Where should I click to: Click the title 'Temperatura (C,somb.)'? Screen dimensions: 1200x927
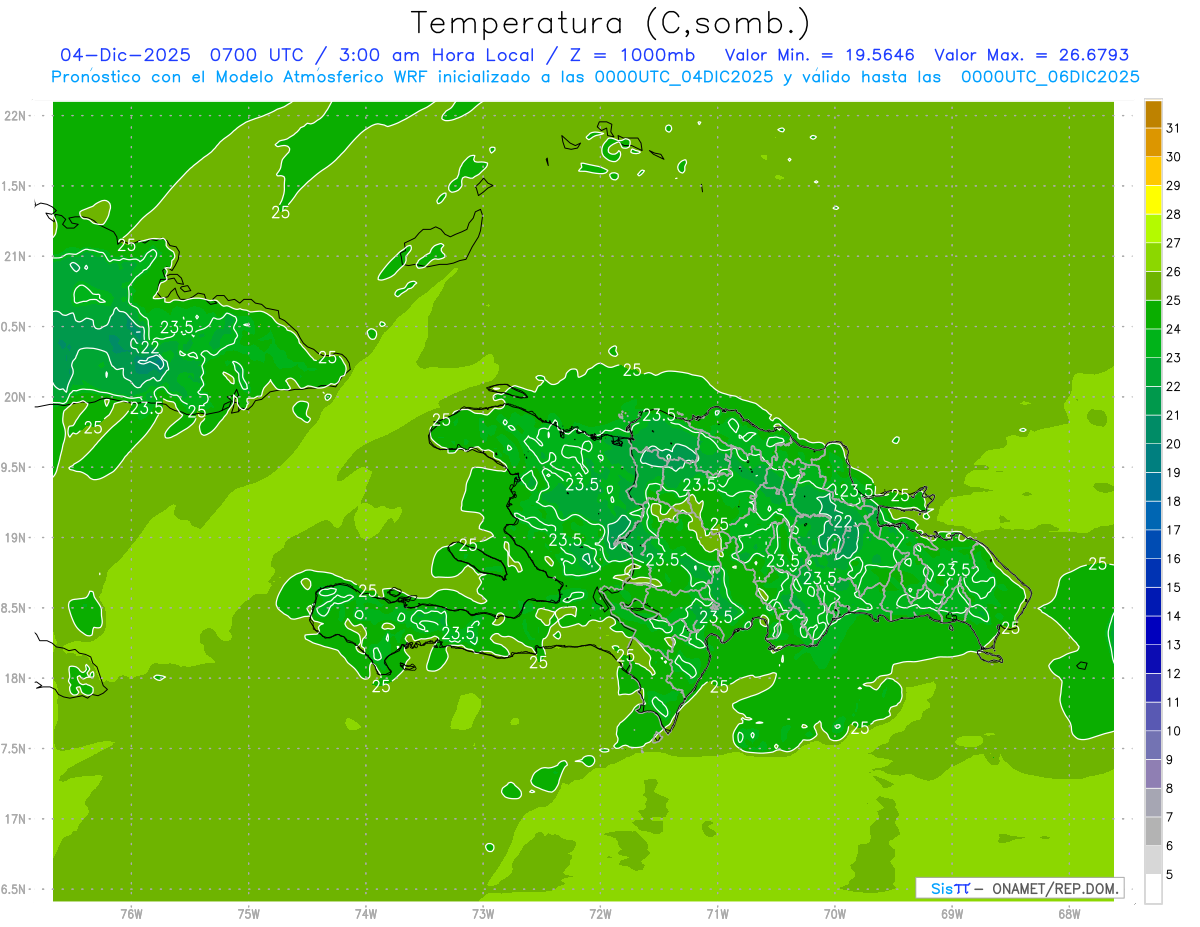coord(610,23)
